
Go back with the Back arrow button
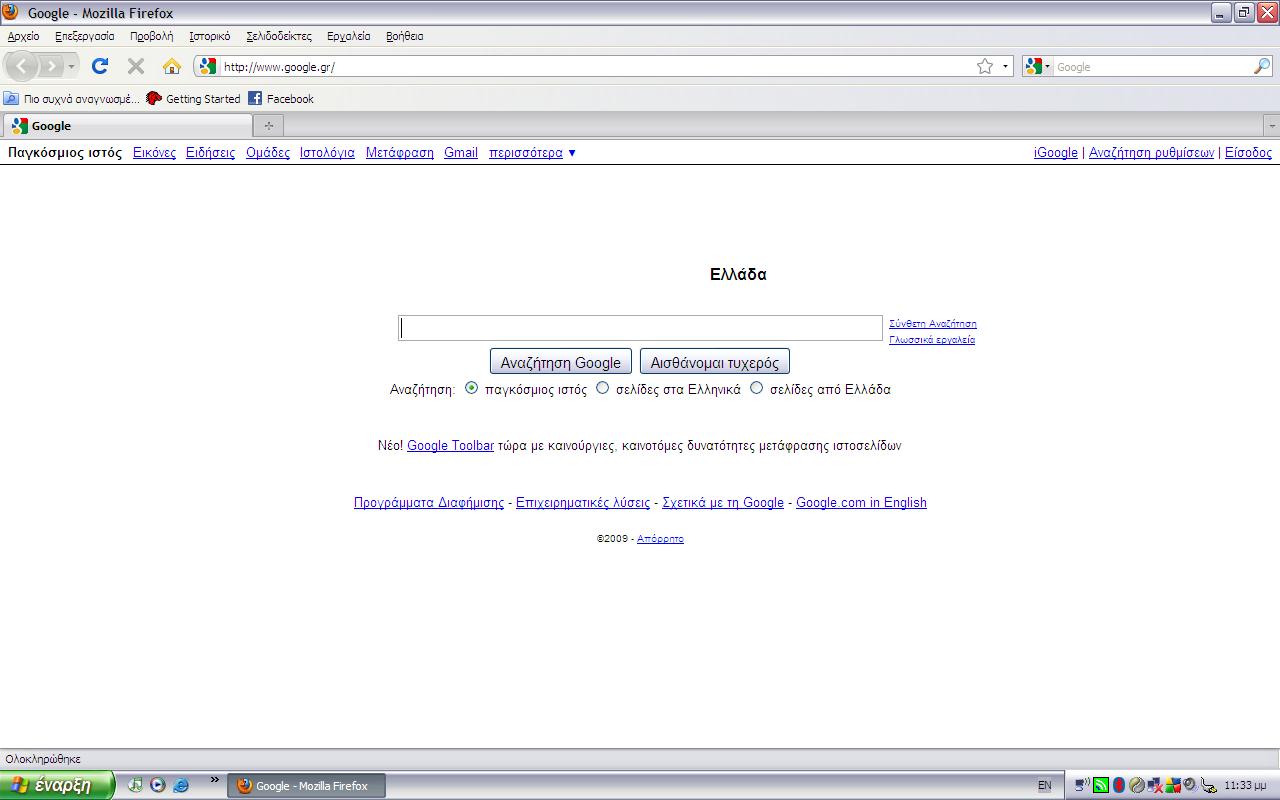[x=22, y=67]
